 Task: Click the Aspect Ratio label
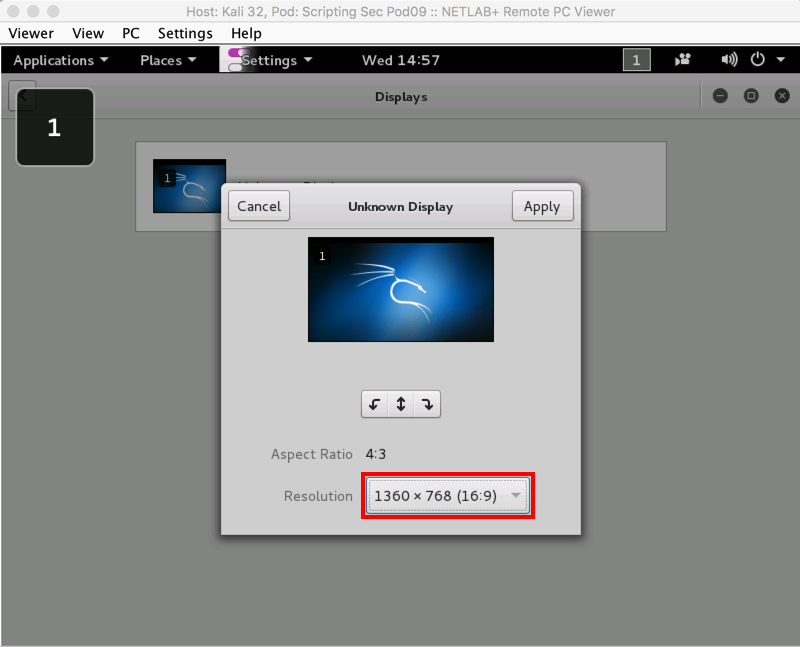tap(312, 454)
